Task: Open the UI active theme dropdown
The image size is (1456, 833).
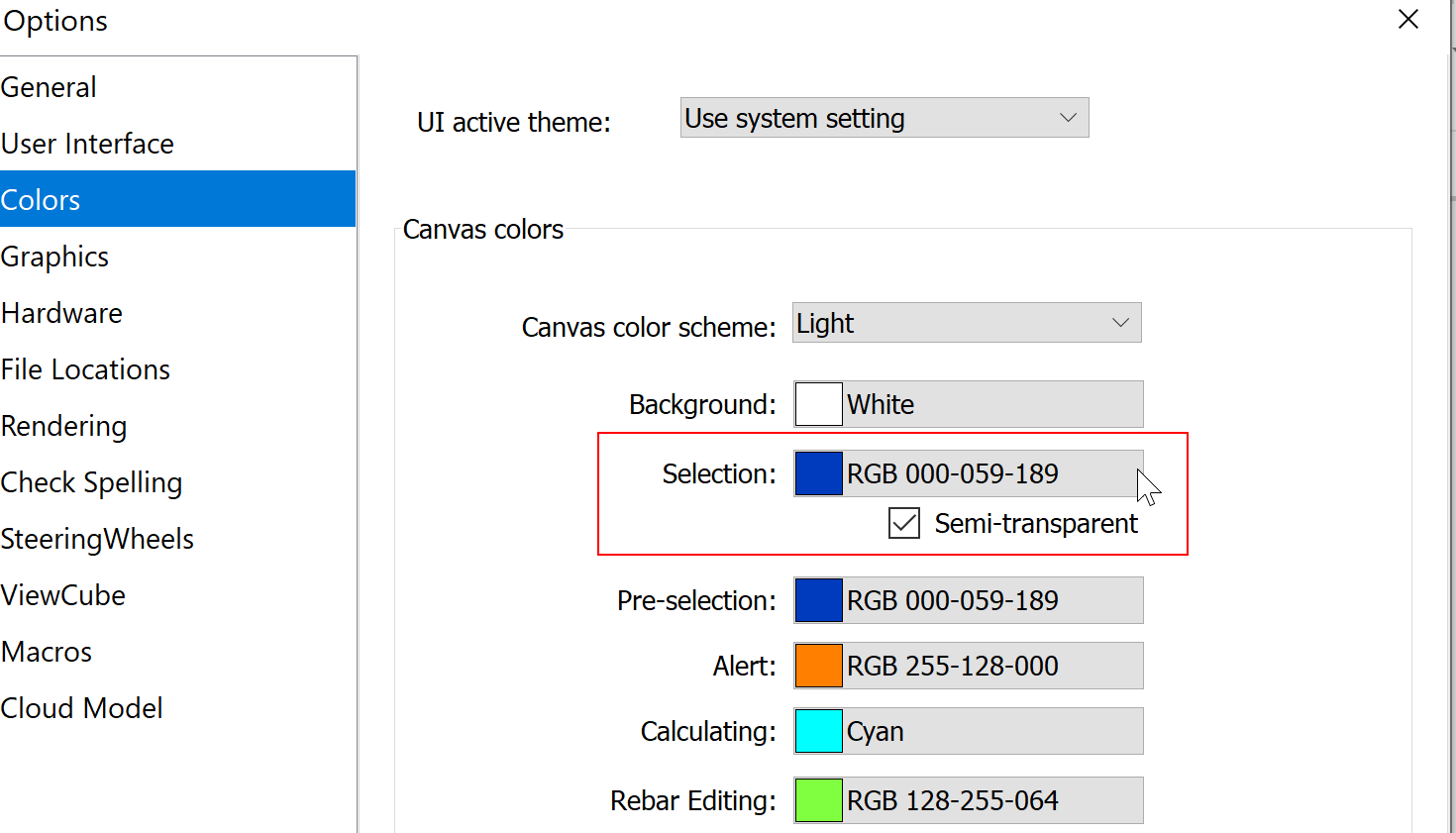Action: tap(884, 117)
